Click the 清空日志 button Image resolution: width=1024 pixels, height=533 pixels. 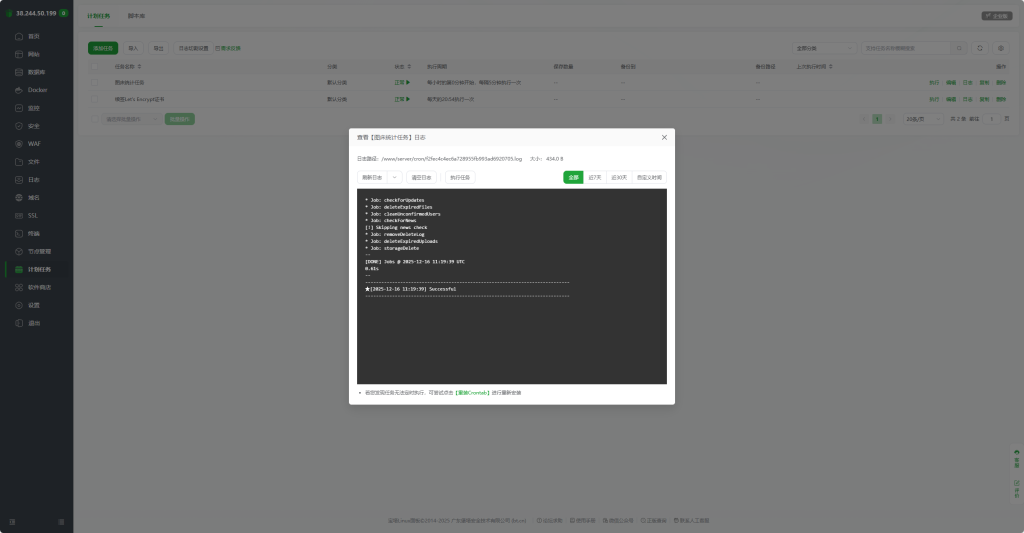(421, 178)
